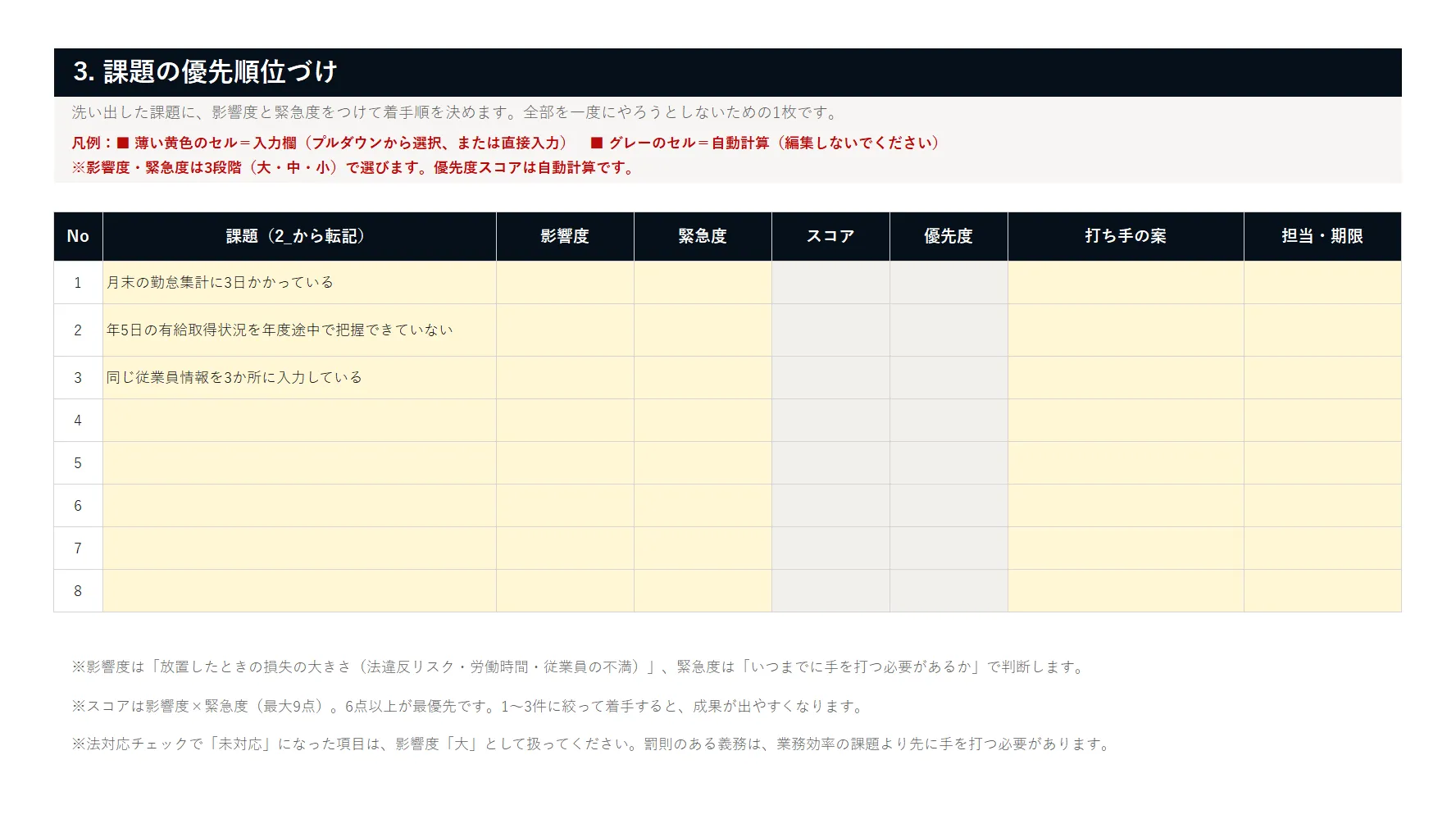Click the title '3. 課題の優先順位づけ'

pos(205,72)
